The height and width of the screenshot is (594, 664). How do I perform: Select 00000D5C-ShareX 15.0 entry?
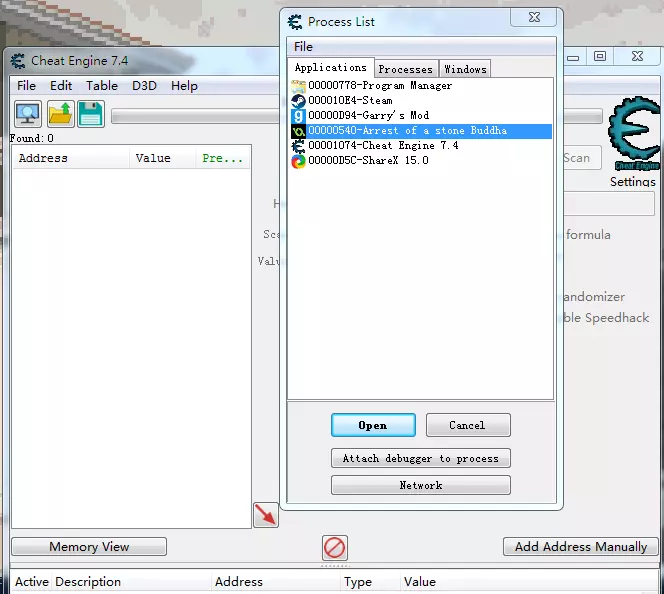click(421, 161)
